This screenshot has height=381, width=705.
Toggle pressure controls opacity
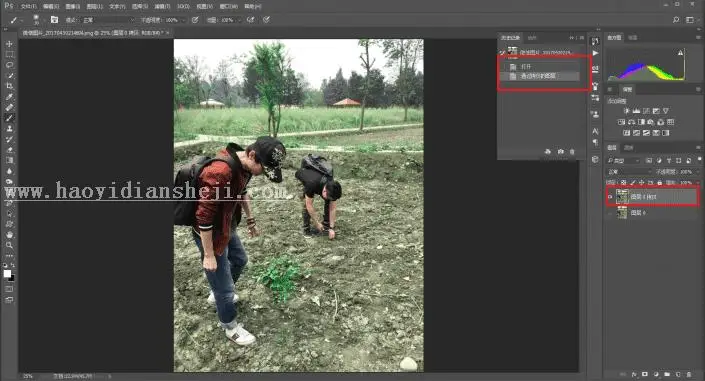point(195,20)
